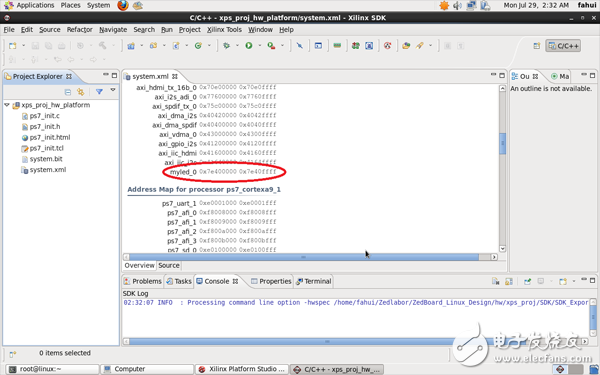Viewport: 600px width, 375px height.
Task: Open the Project Explorer filter icon
Action: (x=99, y=92)
